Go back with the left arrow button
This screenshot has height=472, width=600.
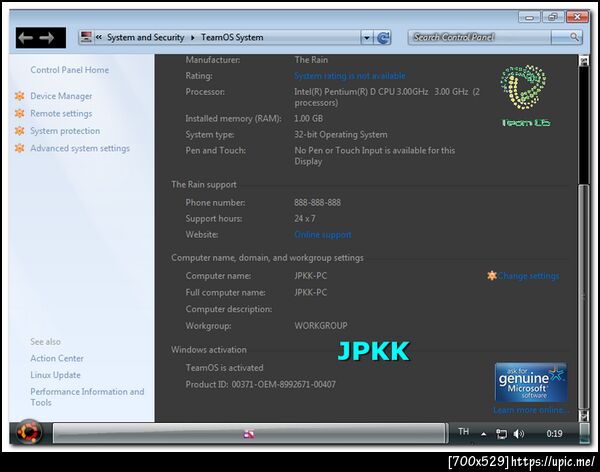coord(26,38)
